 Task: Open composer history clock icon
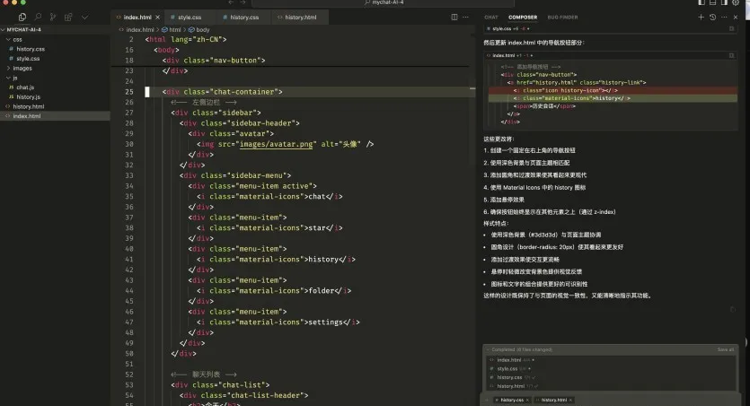click(x=712, y=17)
